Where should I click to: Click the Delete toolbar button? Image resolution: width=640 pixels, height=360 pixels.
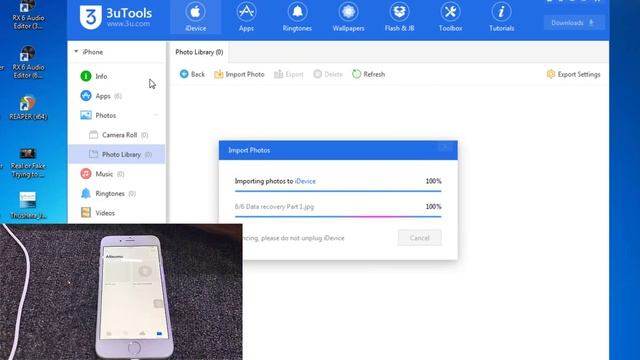point(328,74)
